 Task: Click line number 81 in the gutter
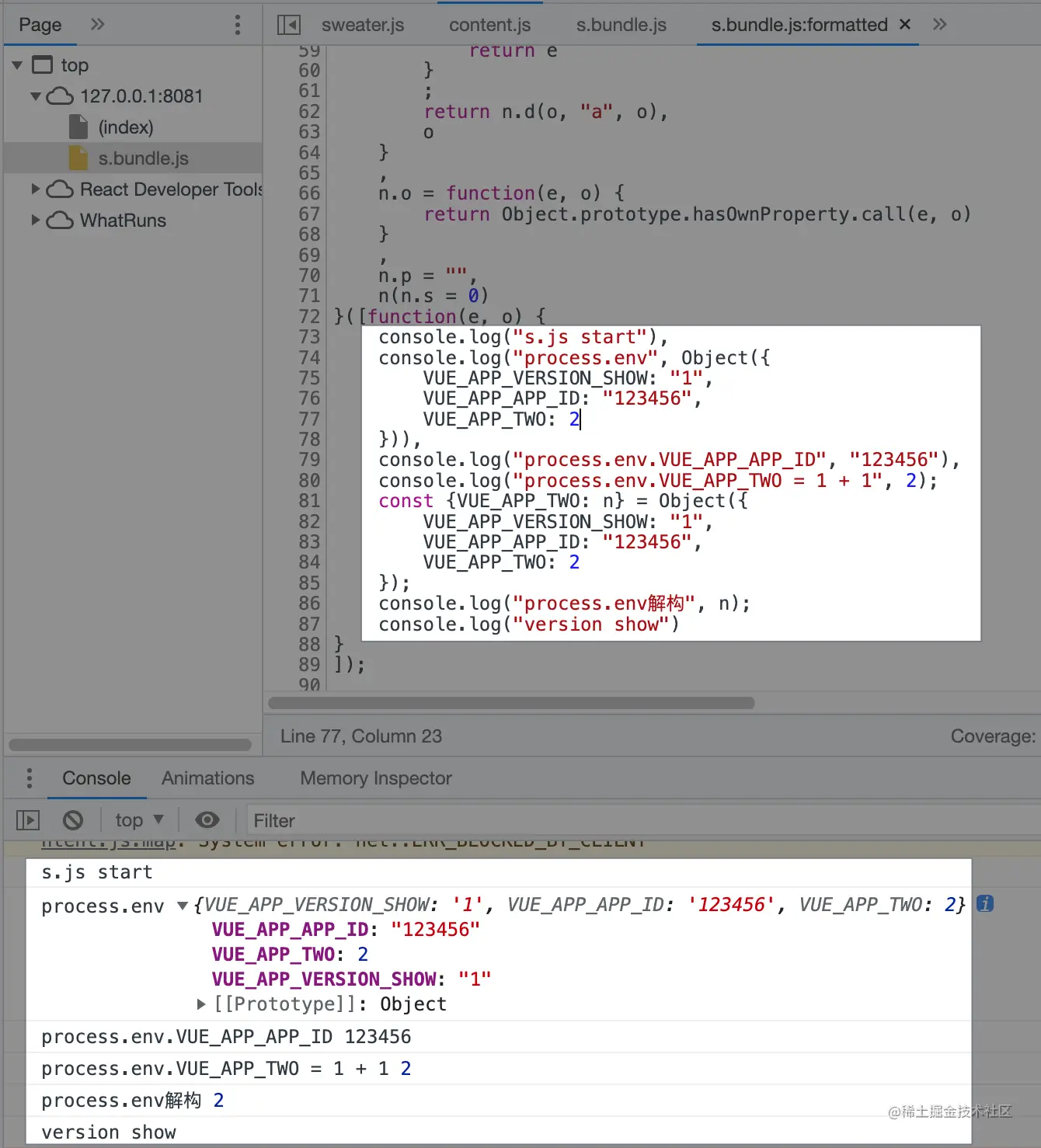click(309, 501)
